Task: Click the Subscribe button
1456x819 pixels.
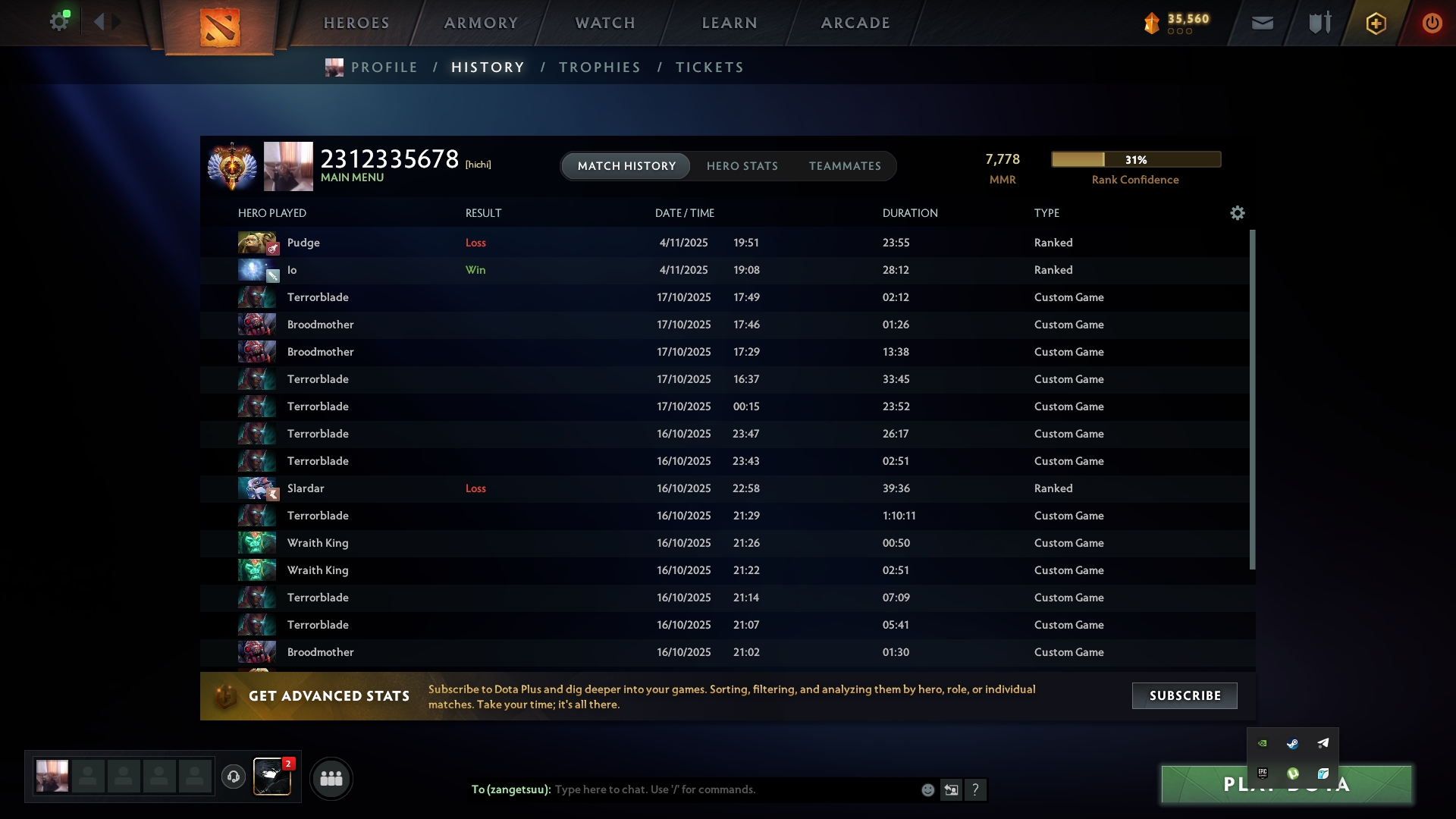Action: [1185, 696]
